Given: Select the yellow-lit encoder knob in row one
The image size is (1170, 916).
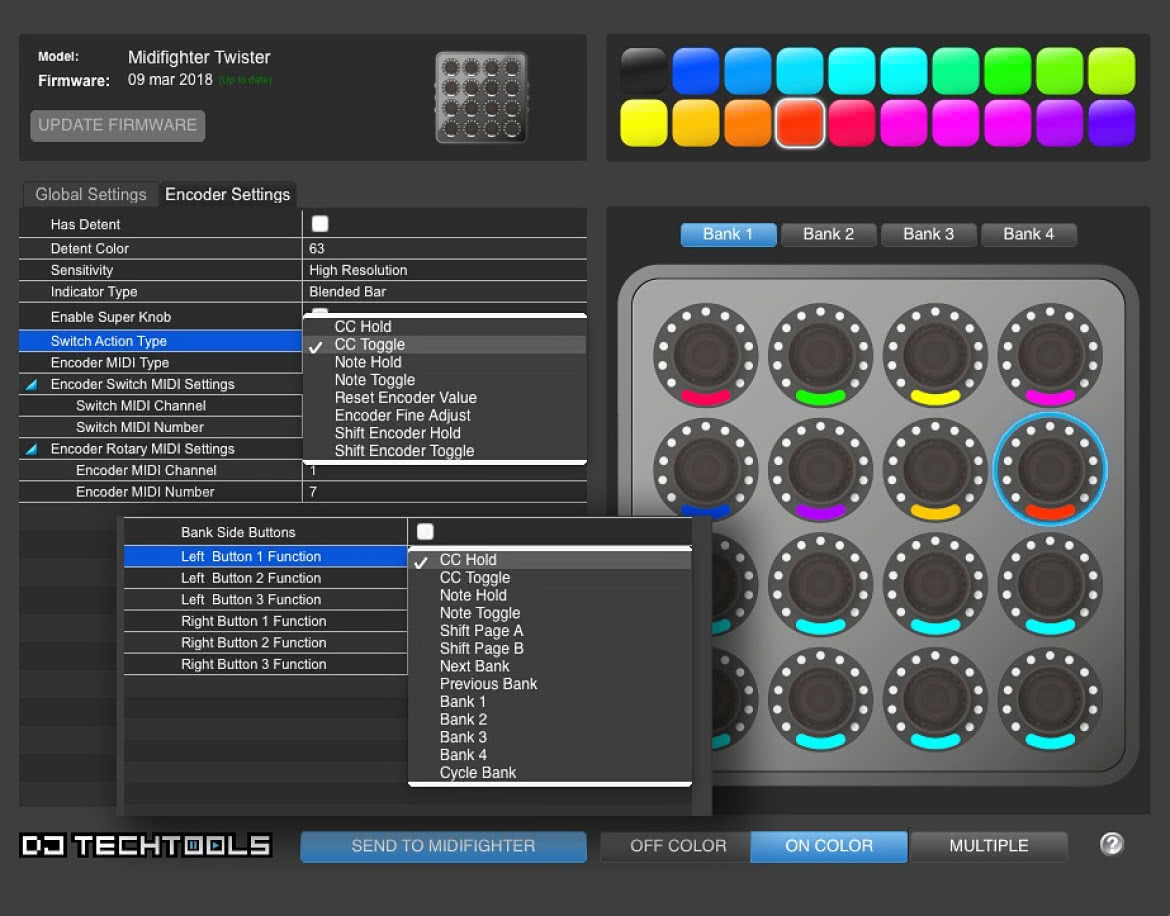Looking at the screenshot, I should pos(935,355).
